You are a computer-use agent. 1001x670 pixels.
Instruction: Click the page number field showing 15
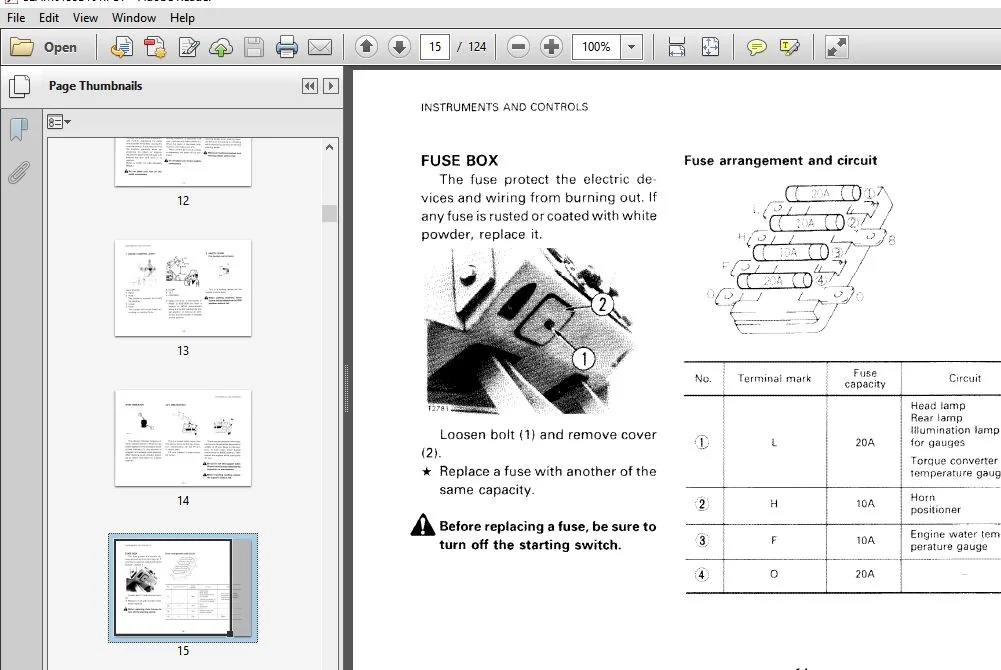pyautogui.click(x=435, y=47)
